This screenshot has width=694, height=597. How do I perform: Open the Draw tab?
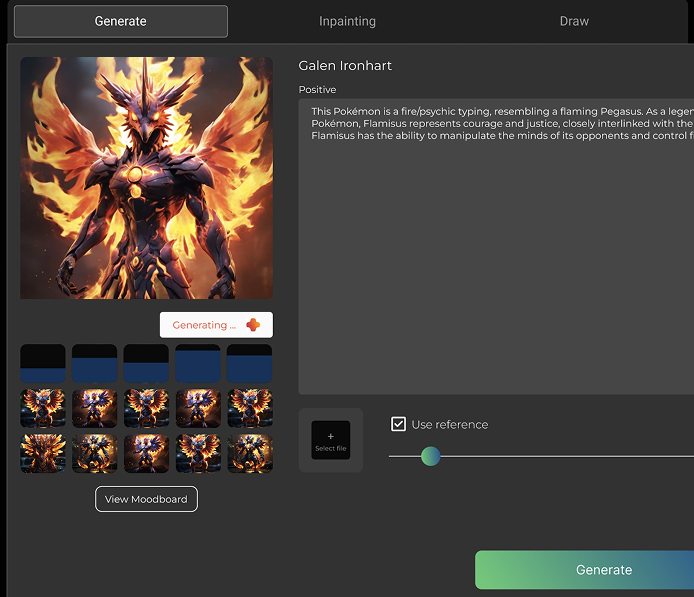point(574,21)
